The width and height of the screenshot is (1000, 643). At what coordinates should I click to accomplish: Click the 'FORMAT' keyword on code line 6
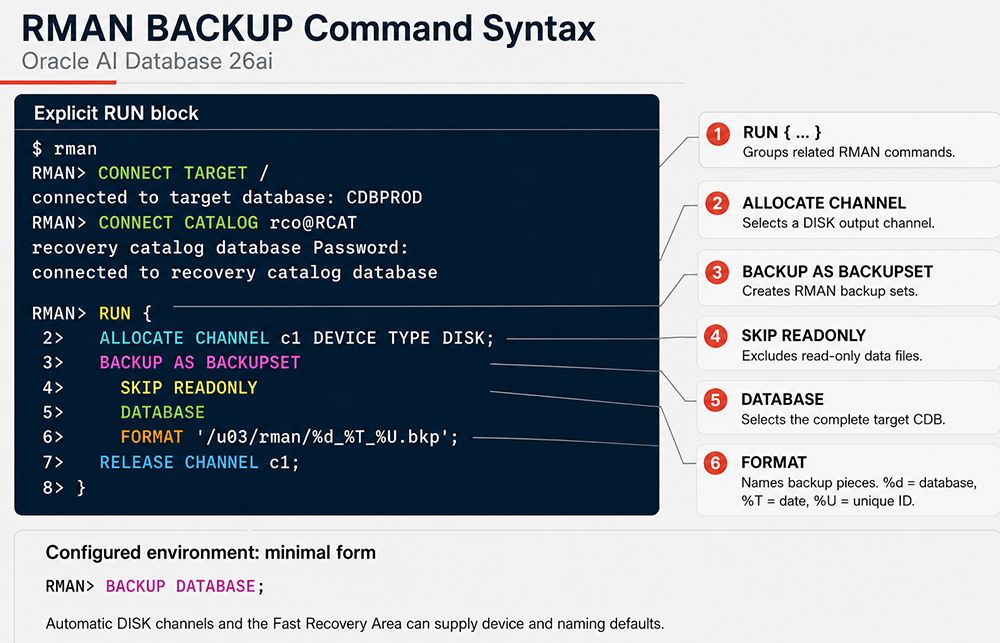152,438
